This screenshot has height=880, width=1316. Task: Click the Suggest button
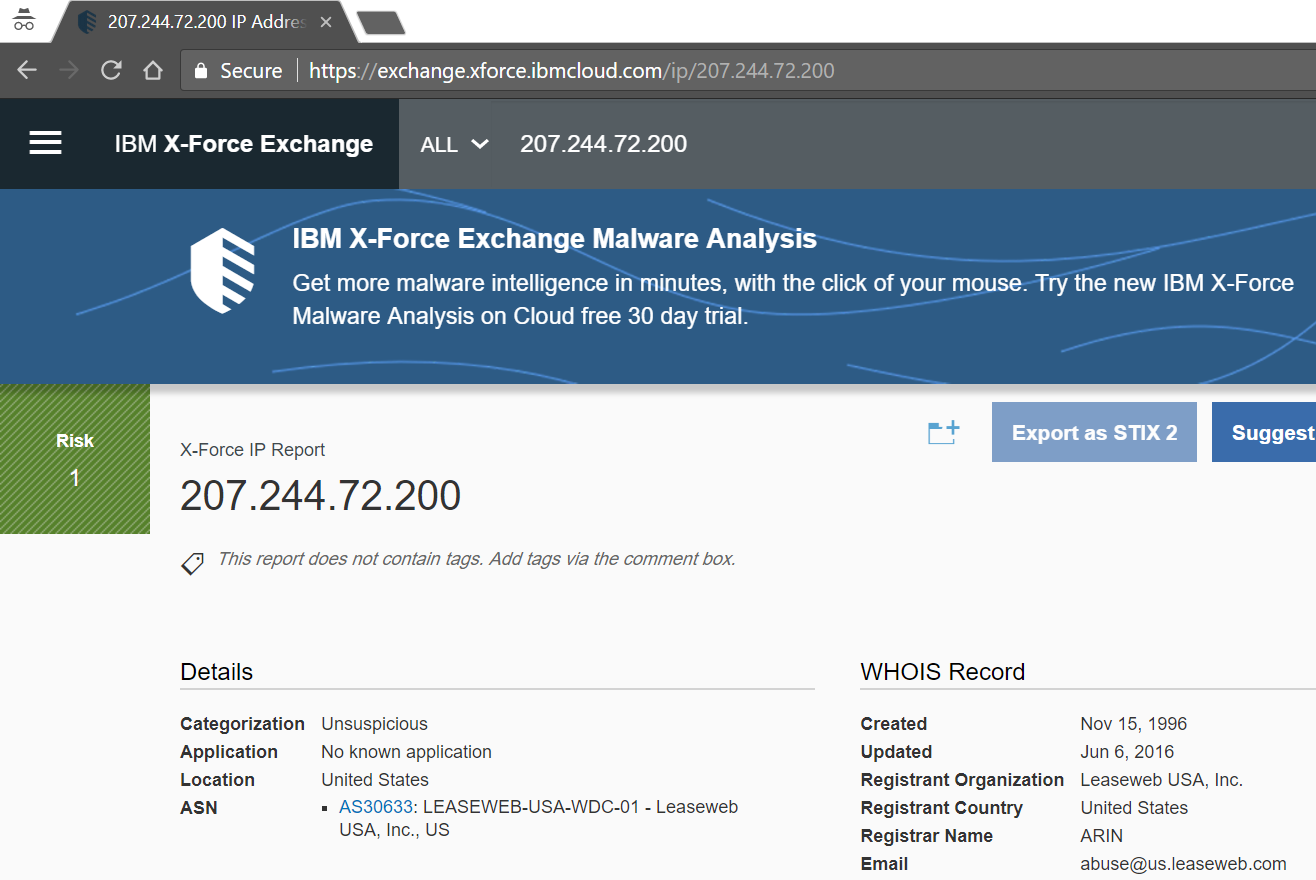coord(1264,432)
